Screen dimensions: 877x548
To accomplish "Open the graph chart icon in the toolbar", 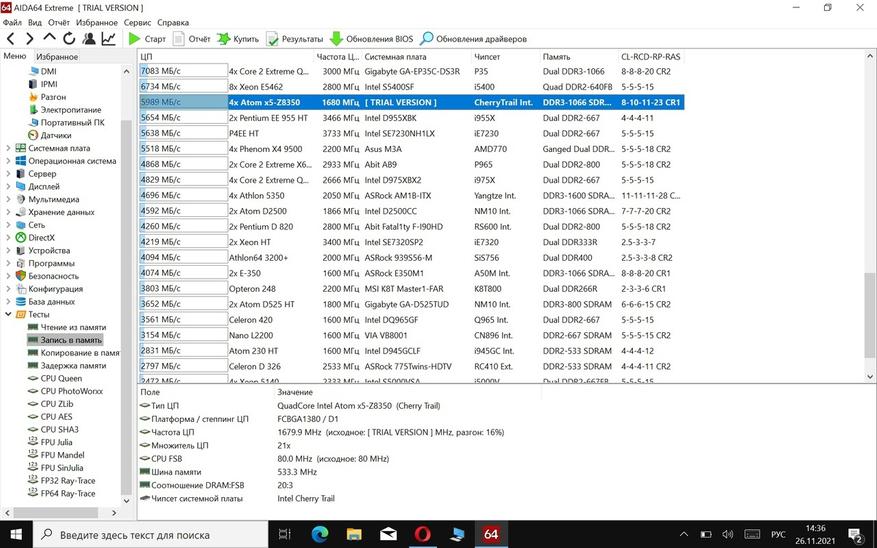I will point(109,39).
